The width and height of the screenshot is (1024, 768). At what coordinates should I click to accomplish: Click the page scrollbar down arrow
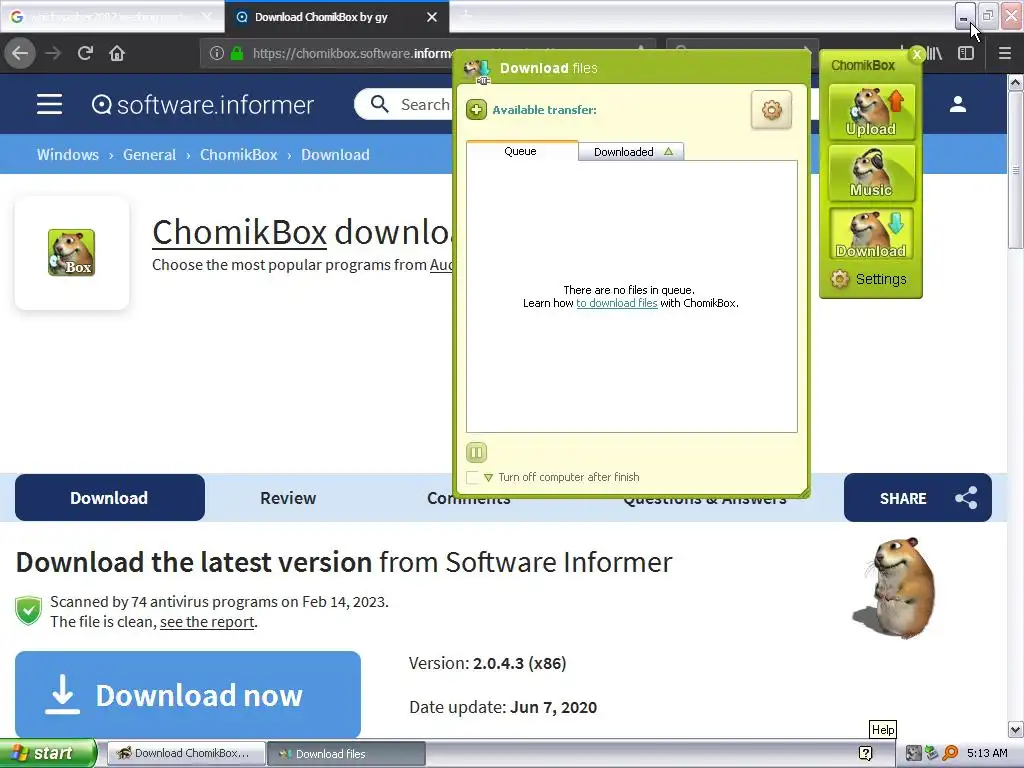point(1015,729)
